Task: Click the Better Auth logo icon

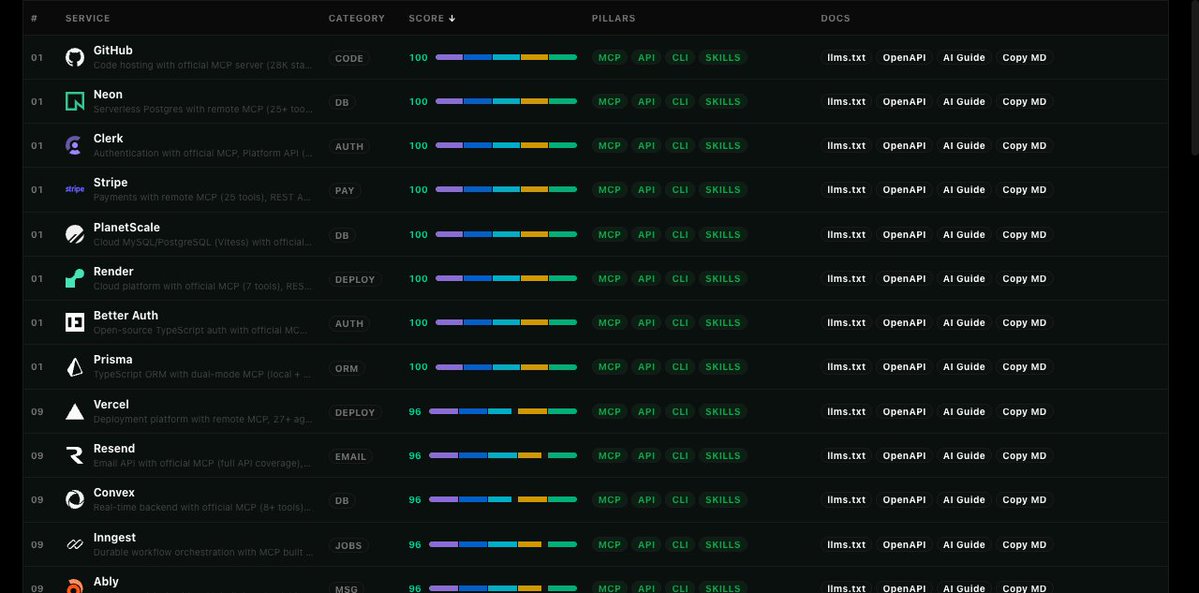Action: click(74, 322)
